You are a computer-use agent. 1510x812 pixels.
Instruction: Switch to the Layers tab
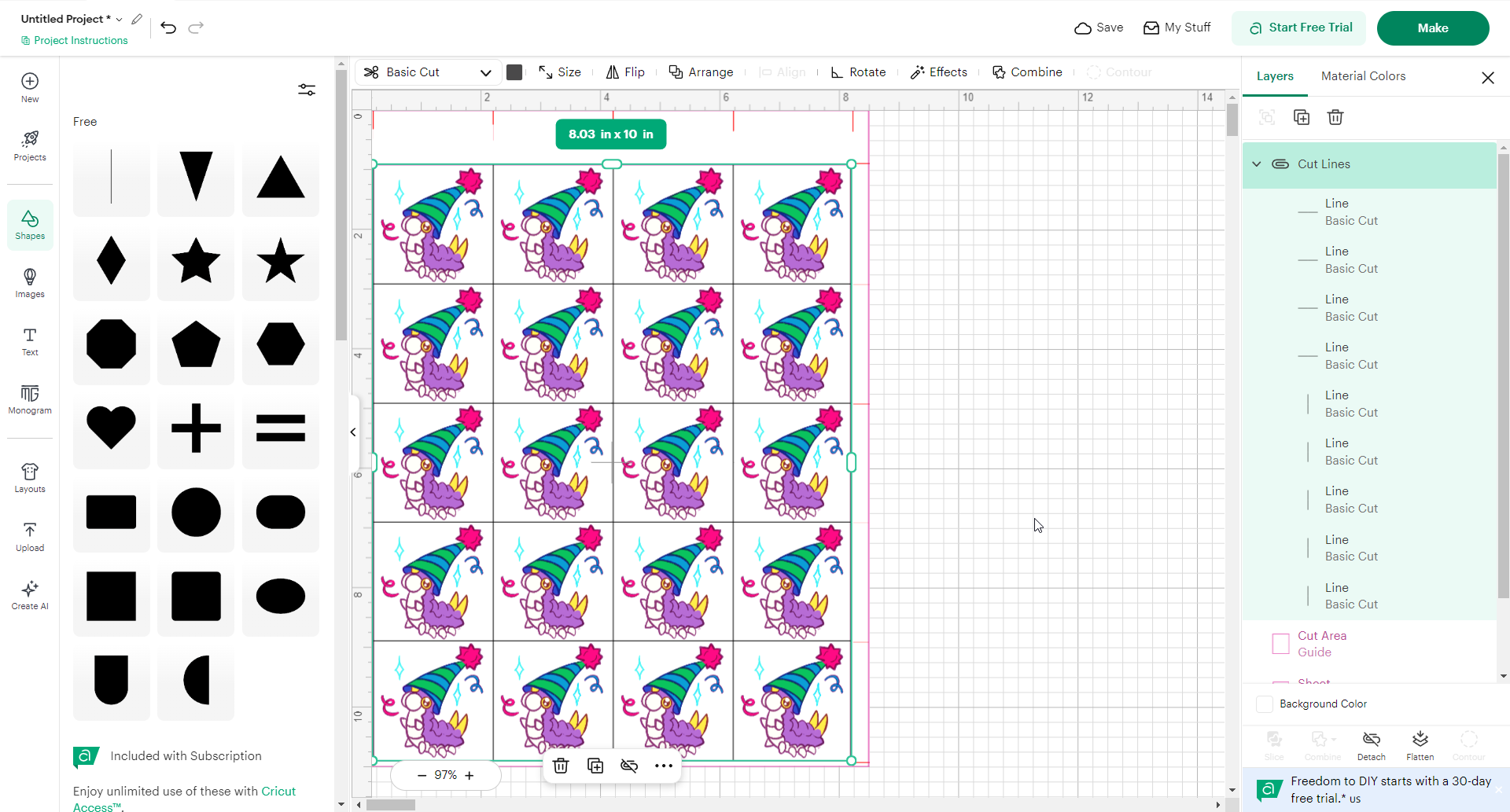[1275, 76]
